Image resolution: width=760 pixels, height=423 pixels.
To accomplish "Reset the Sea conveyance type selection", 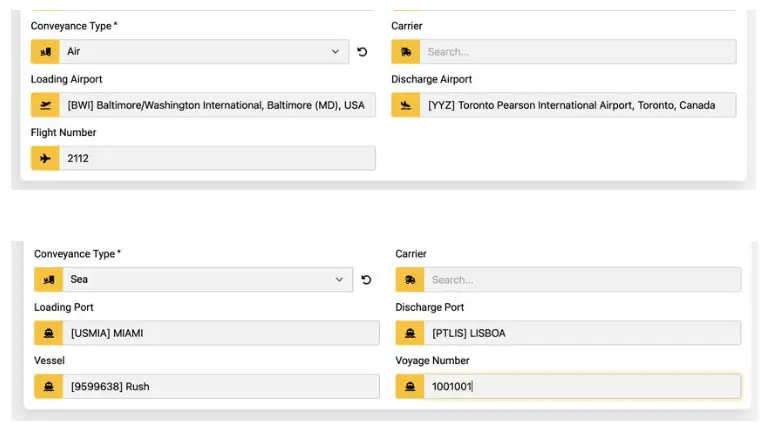I will coord(366,280).
